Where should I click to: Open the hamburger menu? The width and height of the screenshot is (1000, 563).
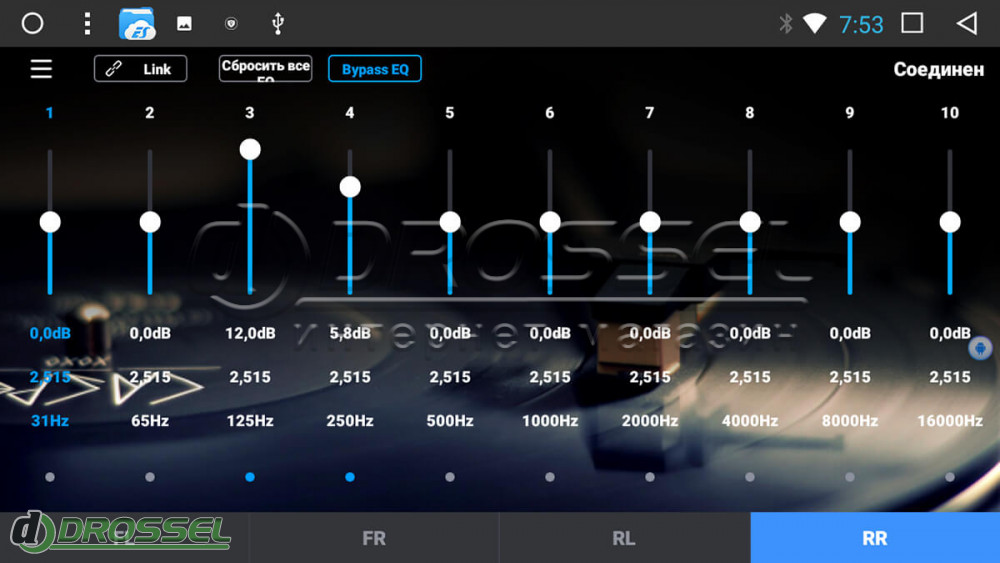click(x=41, y=69)
